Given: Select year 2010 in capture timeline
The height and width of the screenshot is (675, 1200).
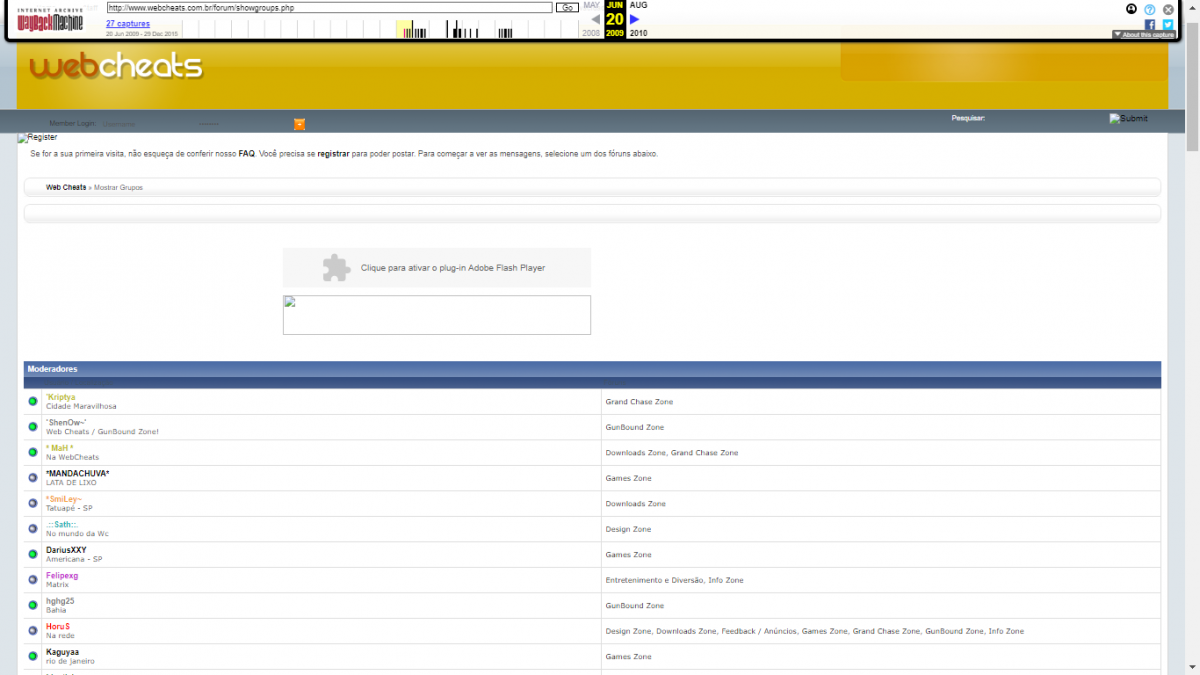Looking at the screenshot, I should pyautogui.click(x=638, y=33).
